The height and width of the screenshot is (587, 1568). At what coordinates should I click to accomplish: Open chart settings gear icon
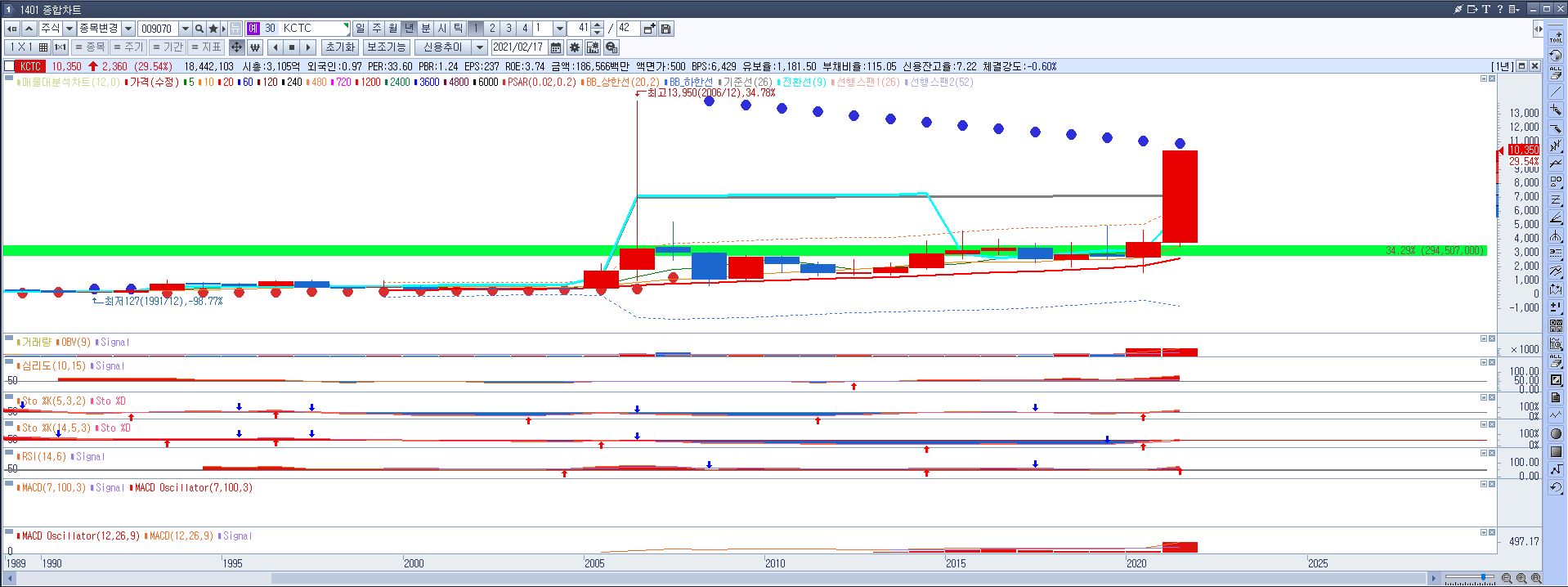pos(575,47)
